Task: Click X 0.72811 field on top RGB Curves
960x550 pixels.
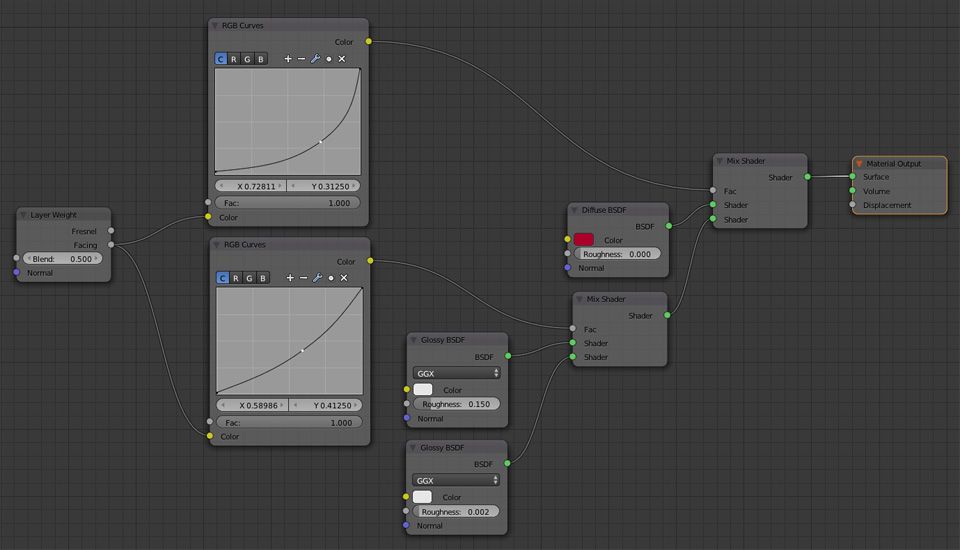Action: coord(250,186)
